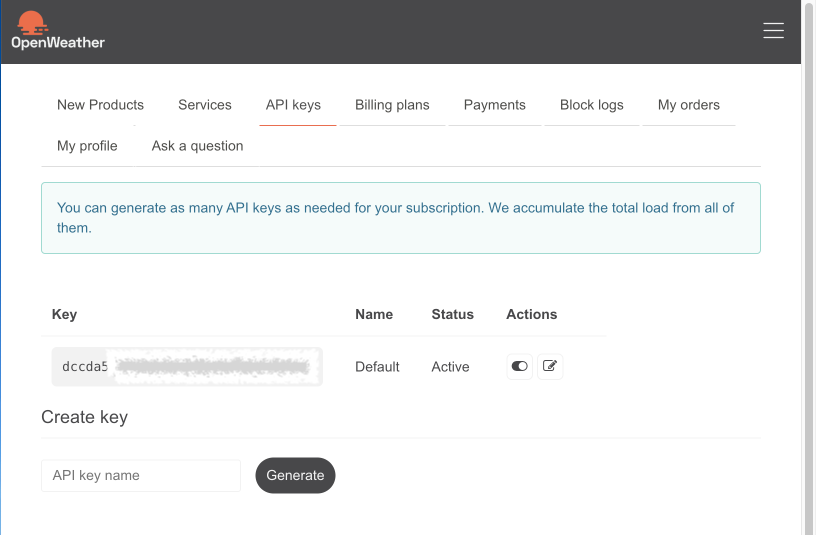Open the New Products tab
Image resolution: width=816 pixels, height=535 pixels.
pos(100,105)
